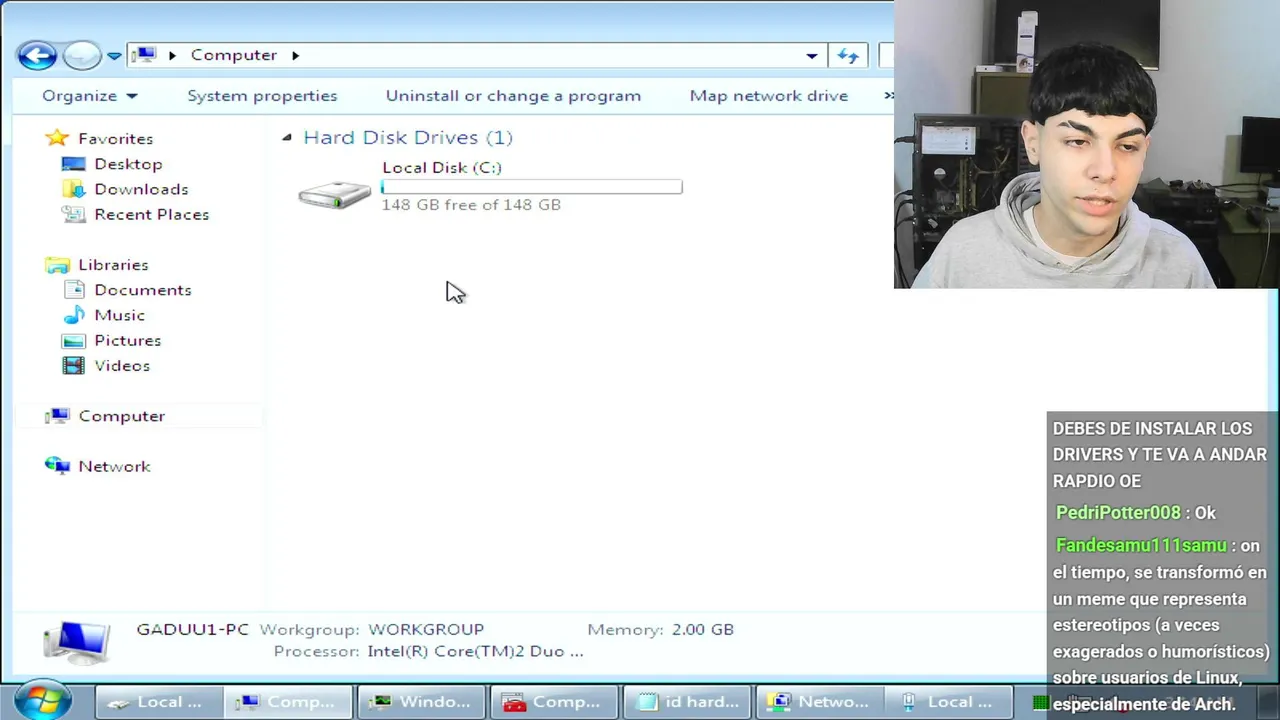The height and width of the screenshot is (720, 1280).
Task: Click the Downloads folder icon
Action: (74, 189)
